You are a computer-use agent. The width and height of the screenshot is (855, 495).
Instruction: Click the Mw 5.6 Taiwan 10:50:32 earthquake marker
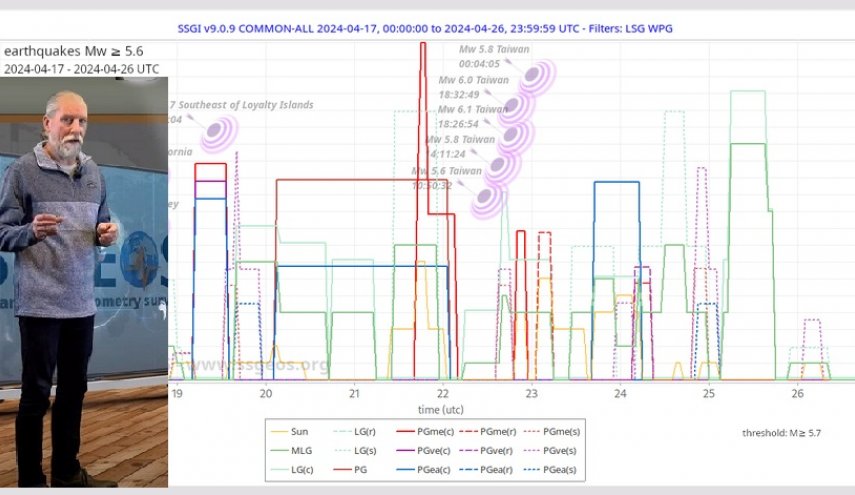point(489,200)
